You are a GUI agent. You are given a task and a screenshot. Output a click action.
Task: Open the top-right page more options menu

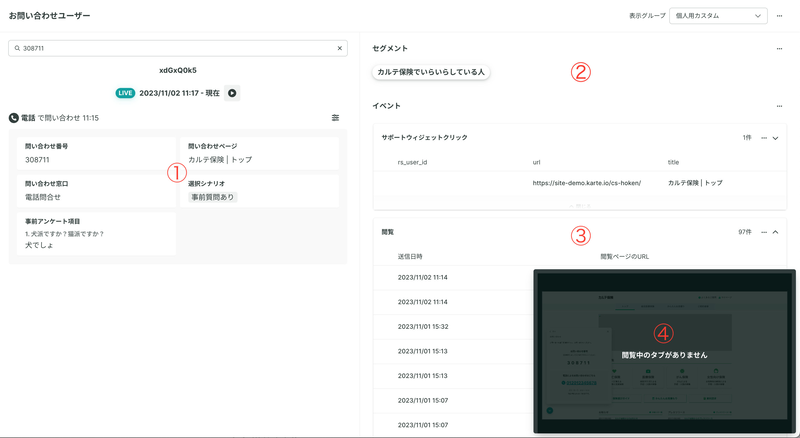[779, 16]
